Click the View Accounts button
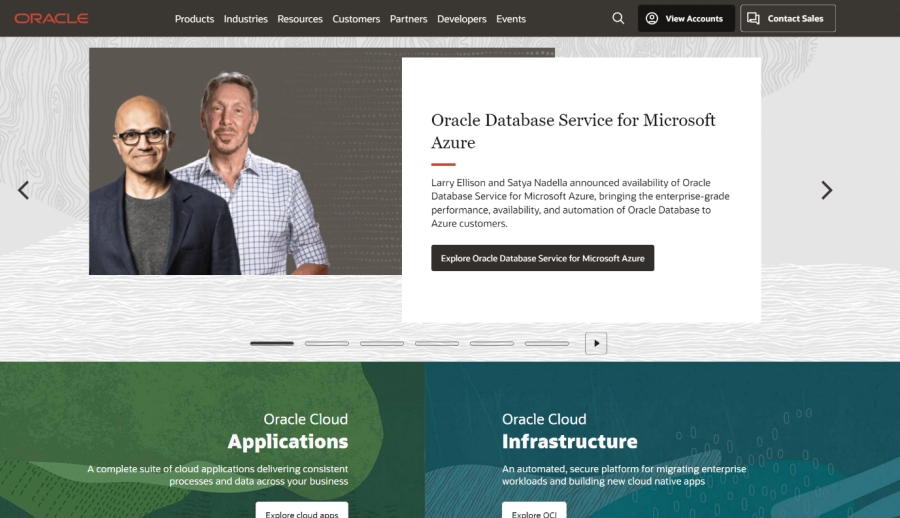This screenshot has width=900, height=518. [686, 19]
